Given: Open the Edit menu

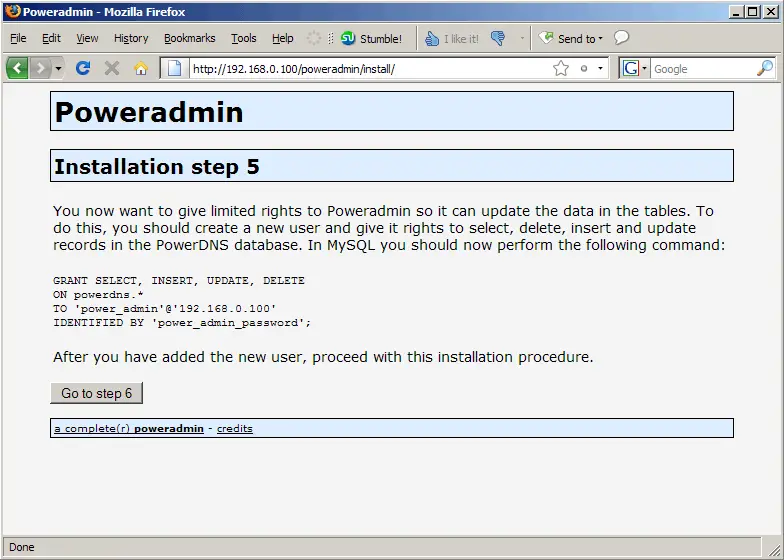Looking at the screenshot, I should pyautogui.click(x=51, y=38).
